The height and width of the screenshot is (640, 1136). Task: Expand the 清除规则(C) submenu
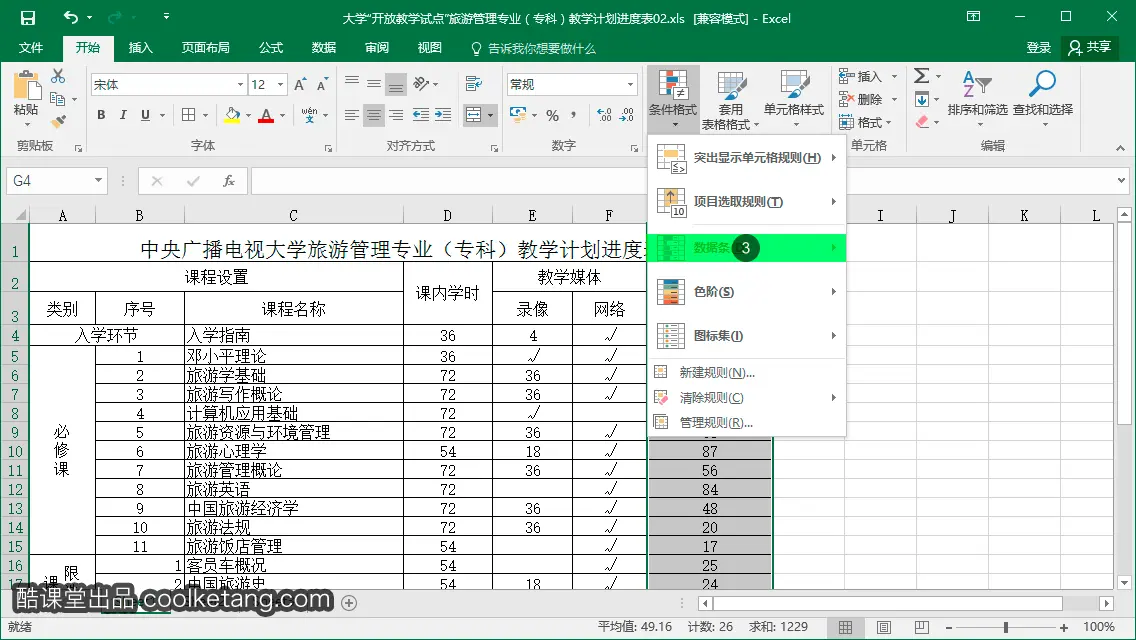(x=746, y=397)
